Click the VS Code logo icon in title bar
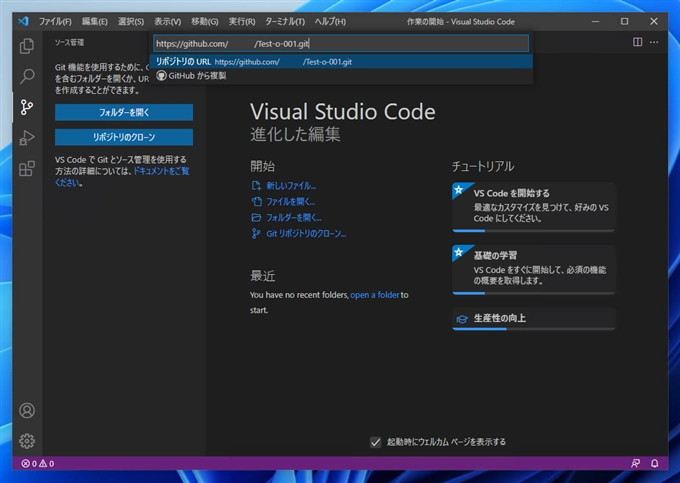 [x=23, y=21]
